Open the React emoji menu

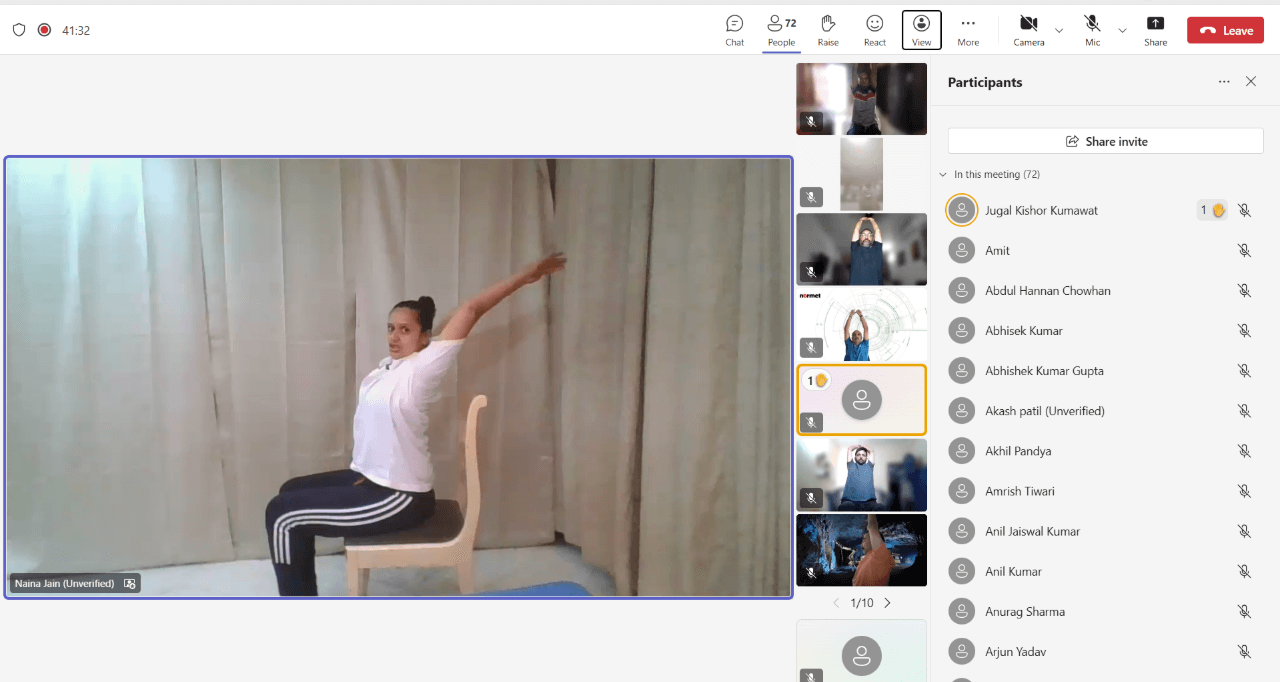875,30
